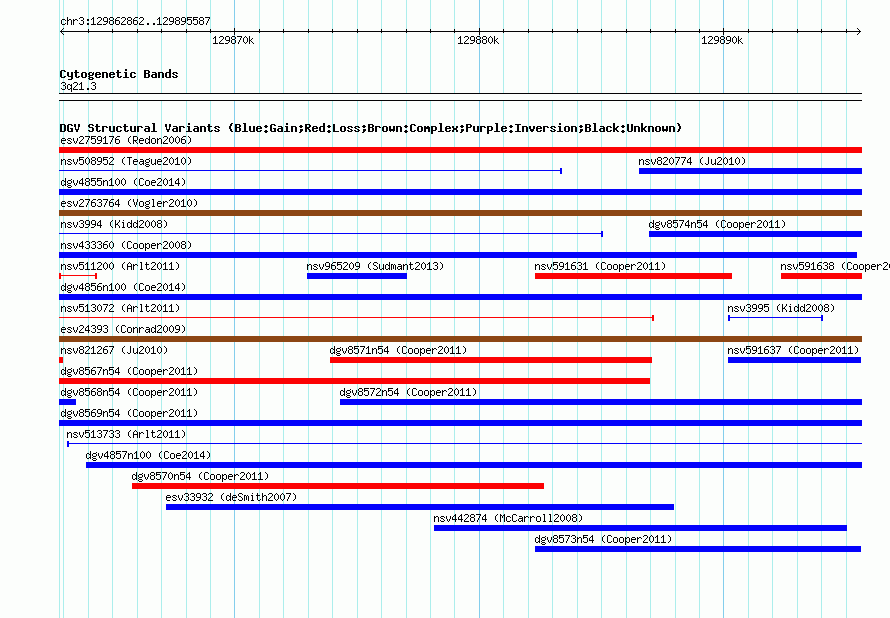Open dgv4855n100 (Coe2014) variant label

[123, 182]
